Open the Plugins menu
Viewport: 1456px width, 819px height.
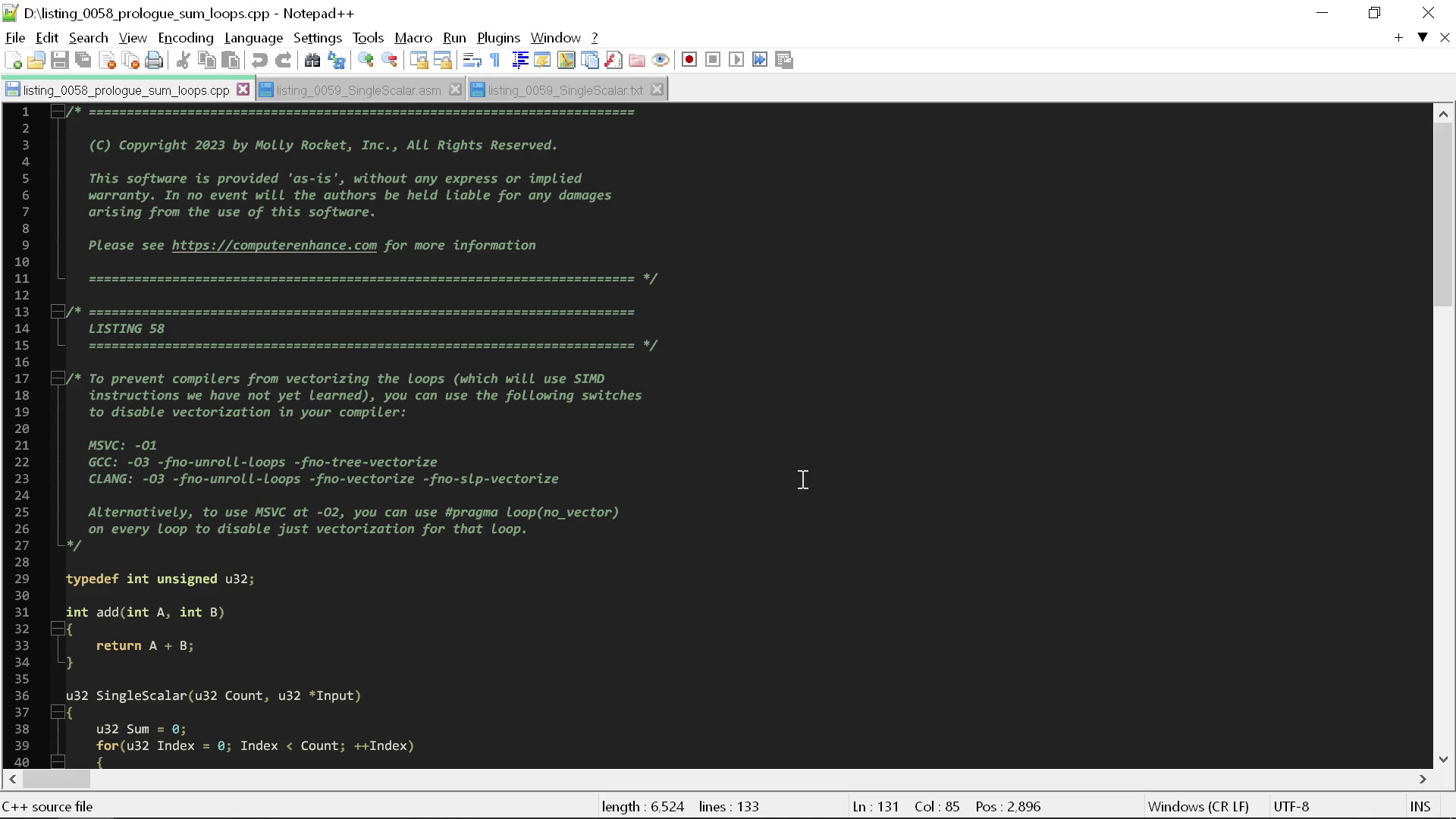pos(498,37)
